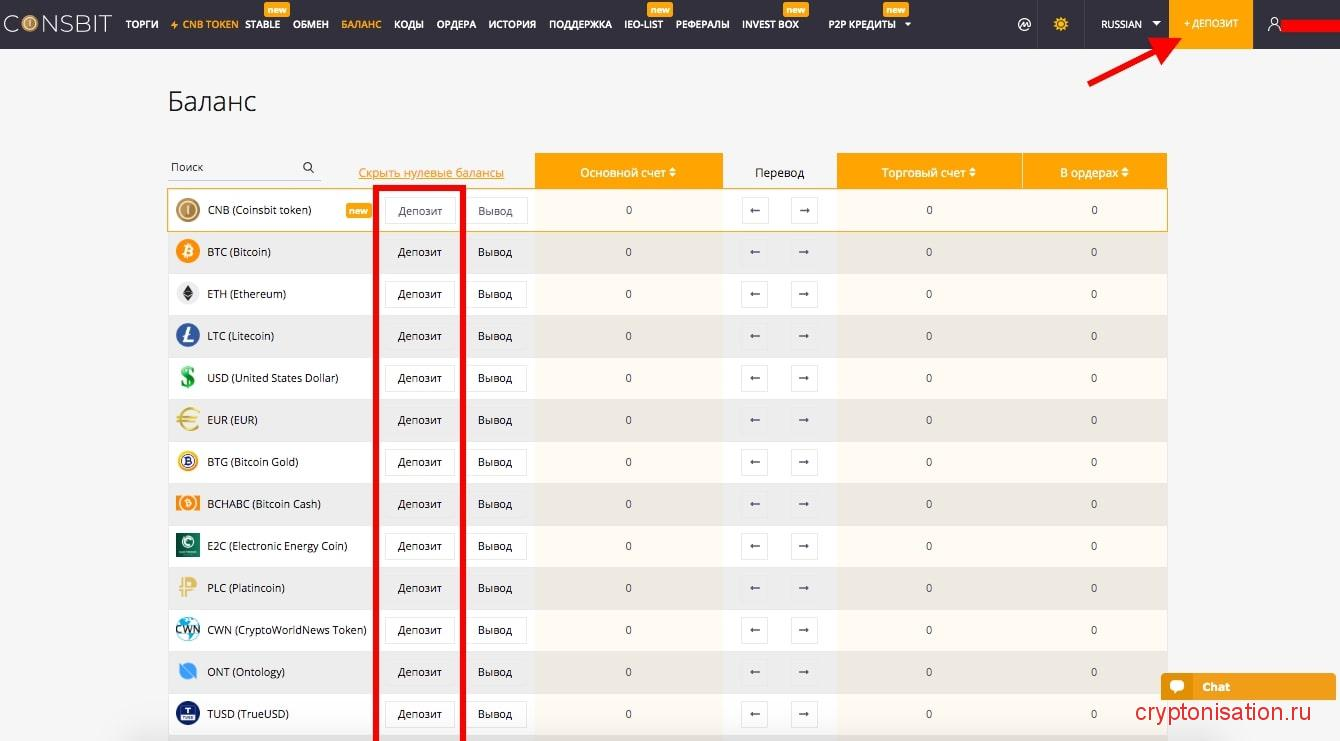
Task: Open the Торги menu item
Action: (x=142, y=24)
